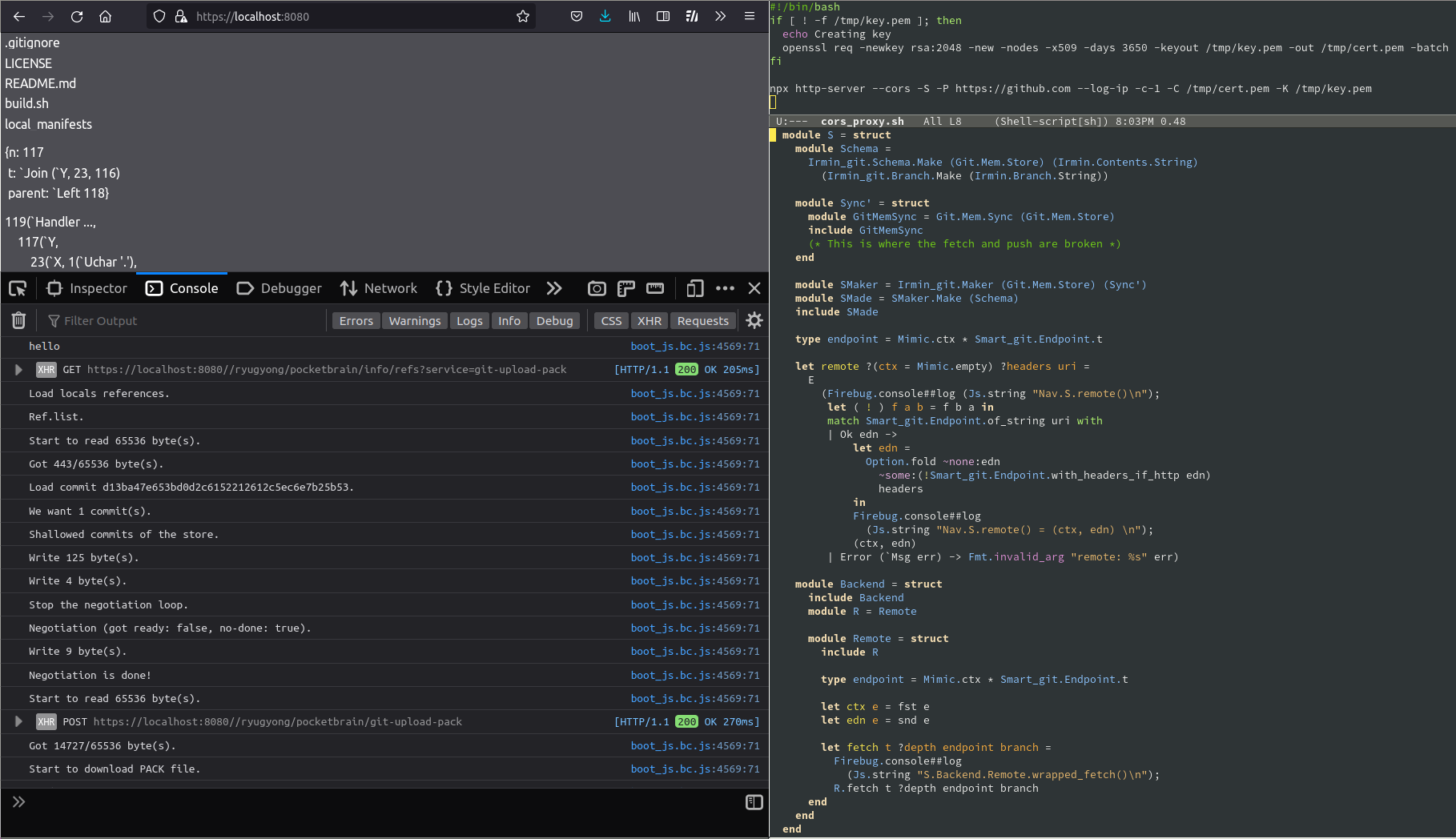Switch to the Debugger tab
The image size is (1456, 839).
[280, 288]
